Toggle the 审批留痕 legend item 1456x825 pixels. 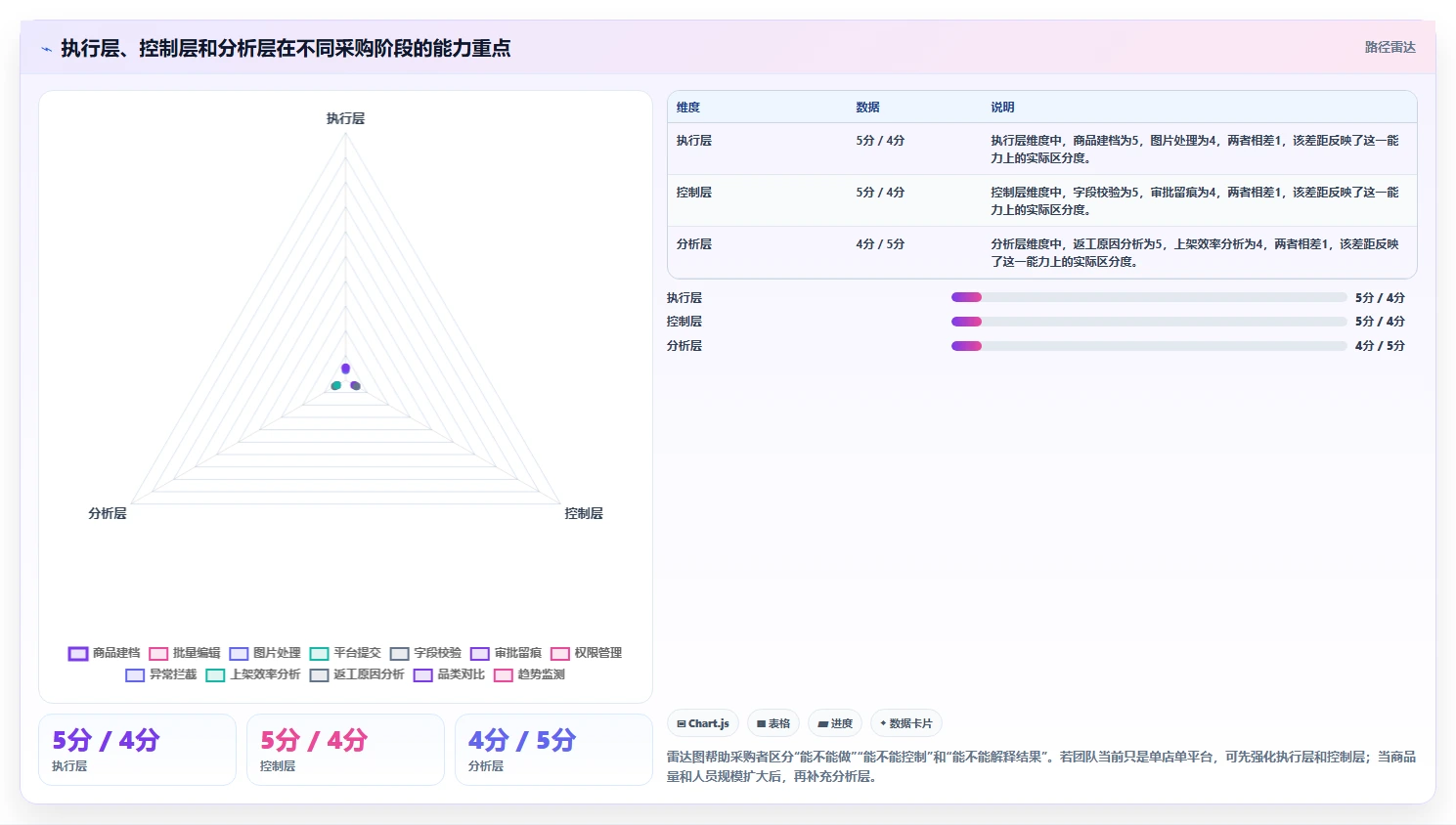[506, 653]
